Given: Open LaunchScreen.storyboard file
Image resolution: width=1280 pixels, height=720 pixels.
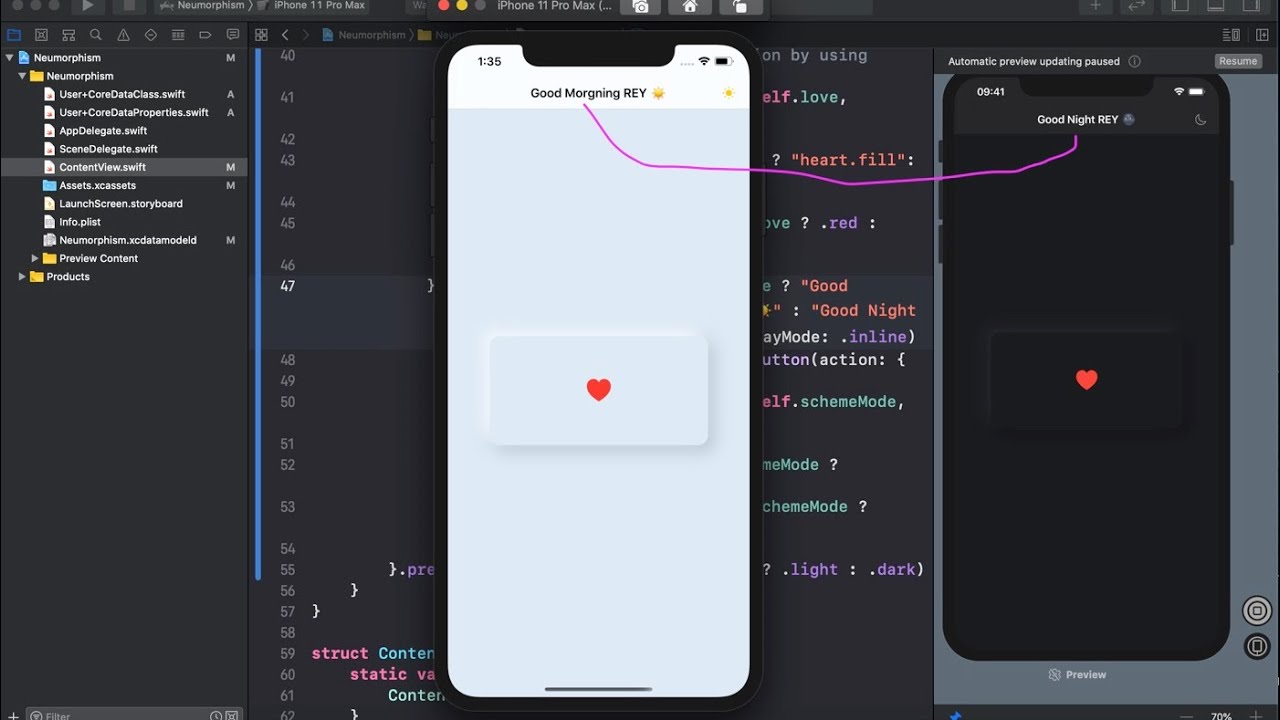Looking at the screenshot, I should coord(121,203).
